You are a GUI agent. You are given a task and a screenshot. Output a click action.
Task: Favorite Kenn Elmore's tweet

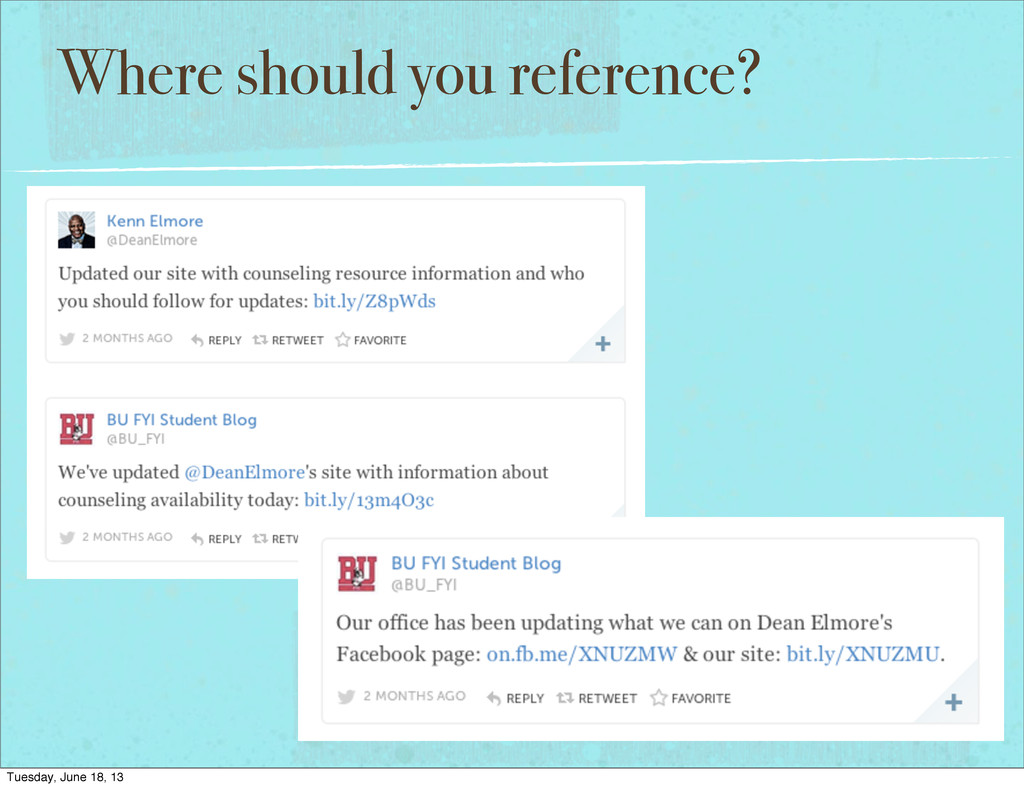tap(380, 340)
